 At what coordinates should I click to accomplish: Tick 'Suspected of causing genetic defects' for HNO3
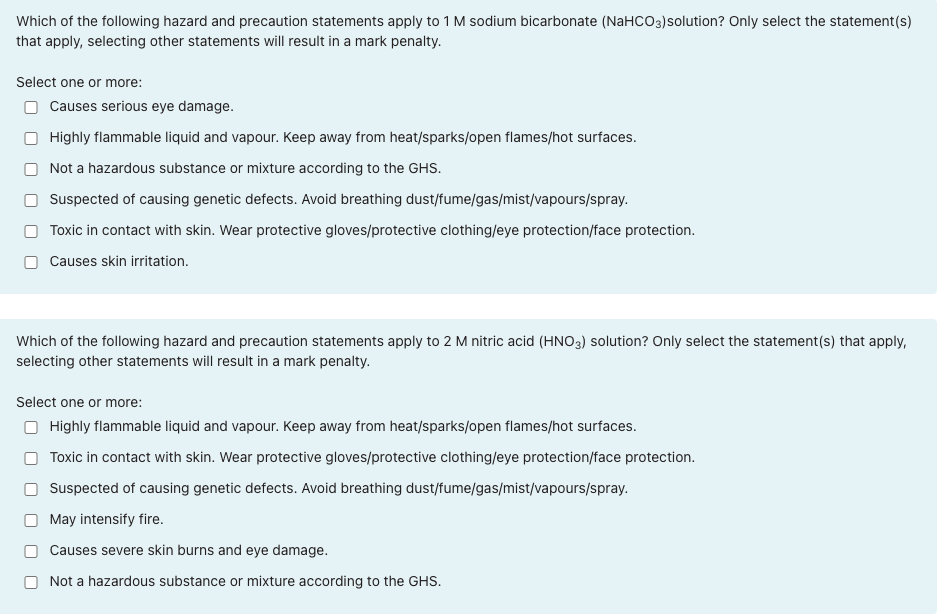click(x=31, y=489)
